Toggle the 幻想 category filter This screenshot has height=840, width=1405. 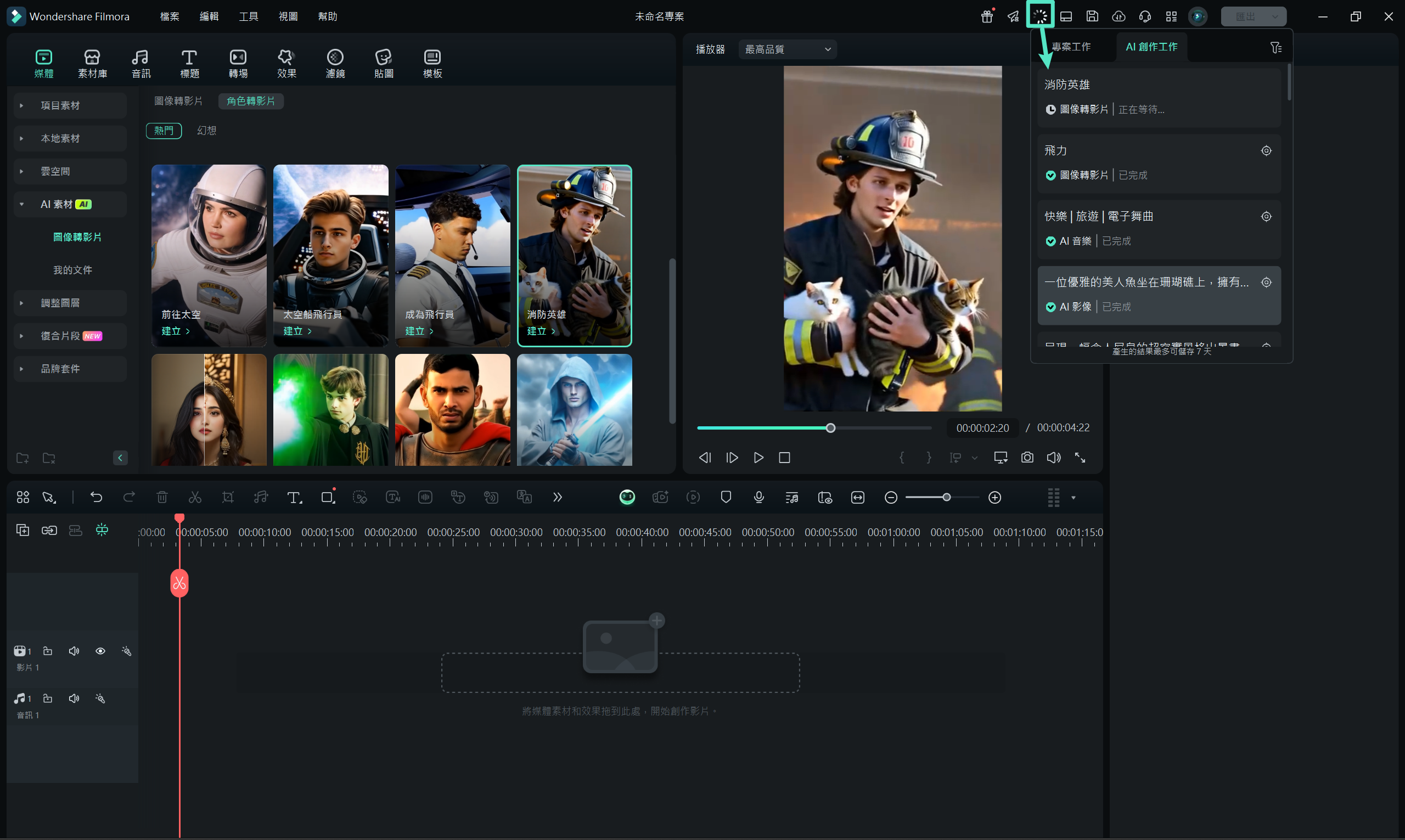click(206, 131)
